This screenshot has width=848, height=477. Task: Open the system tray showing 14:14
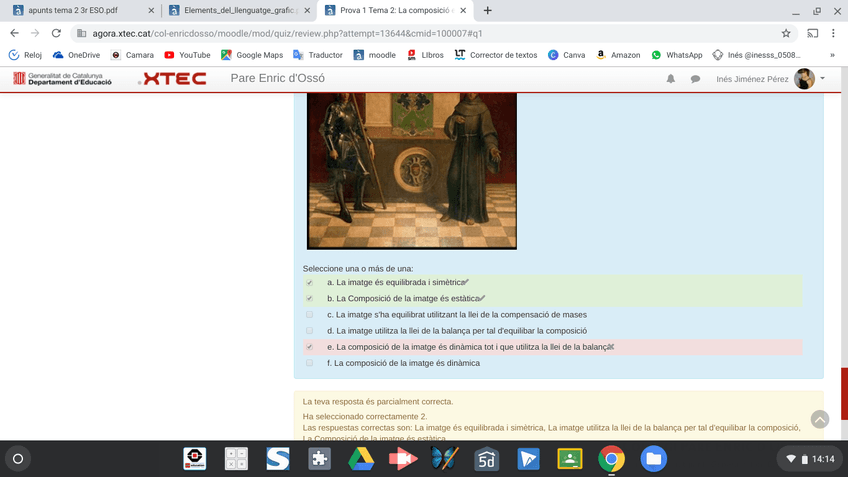pyautogui.click(x=810, y=459)
